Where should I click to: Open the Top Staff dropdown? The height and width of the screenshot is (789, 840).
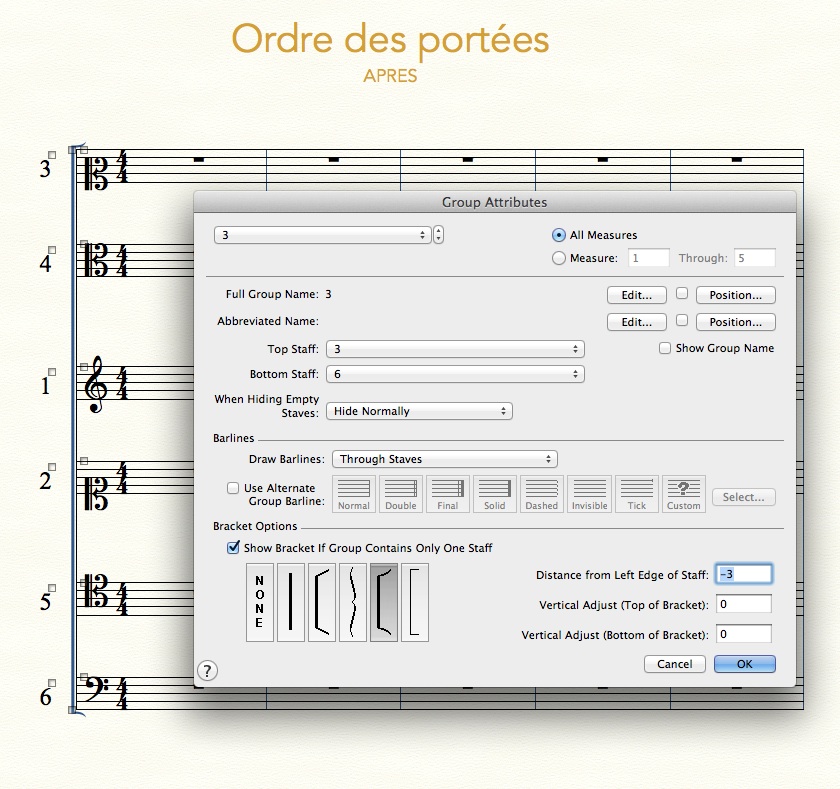(x=455, y=349)
